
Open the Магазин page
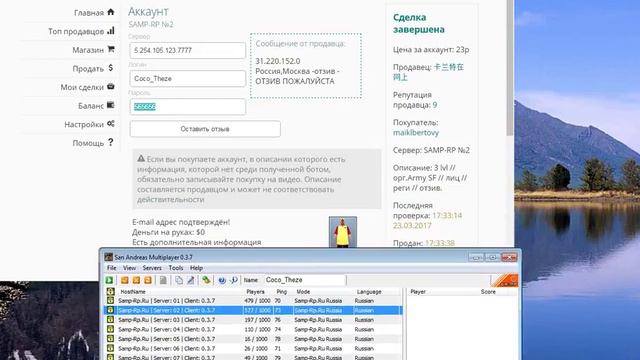click(88, 50)
